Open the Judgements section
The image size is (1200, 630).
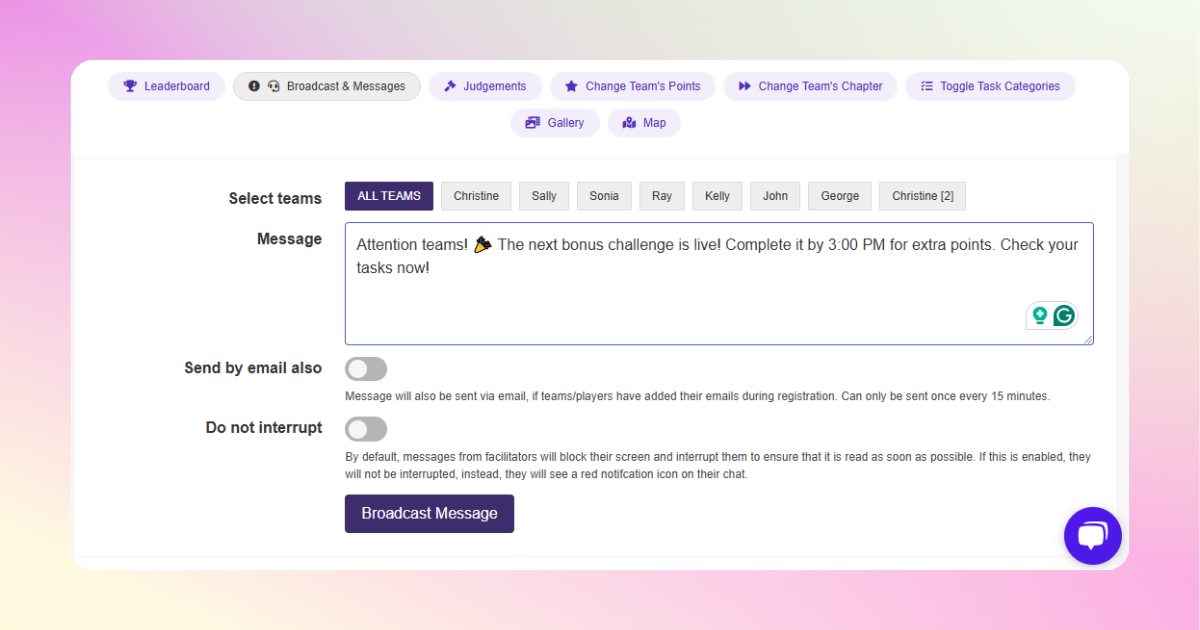tap(485, 86)
